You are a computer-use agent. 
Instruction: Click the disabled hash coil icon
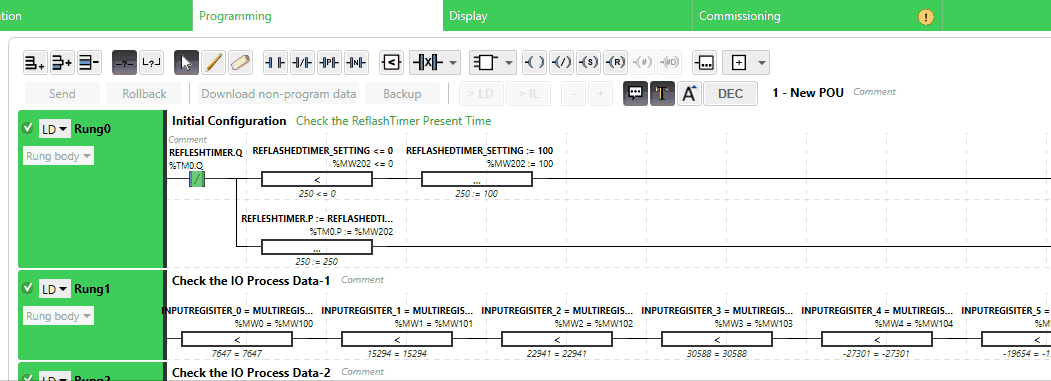point(641,63)
